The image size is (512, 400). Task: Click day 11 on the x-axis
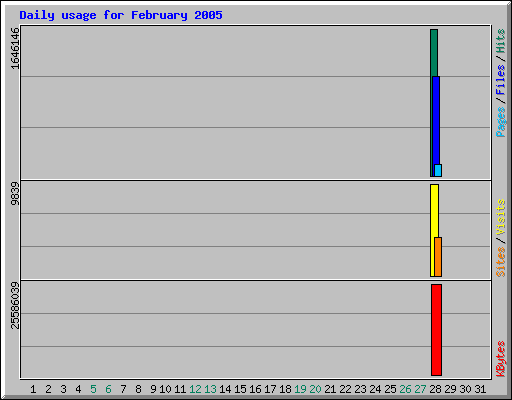coord(180,389)
